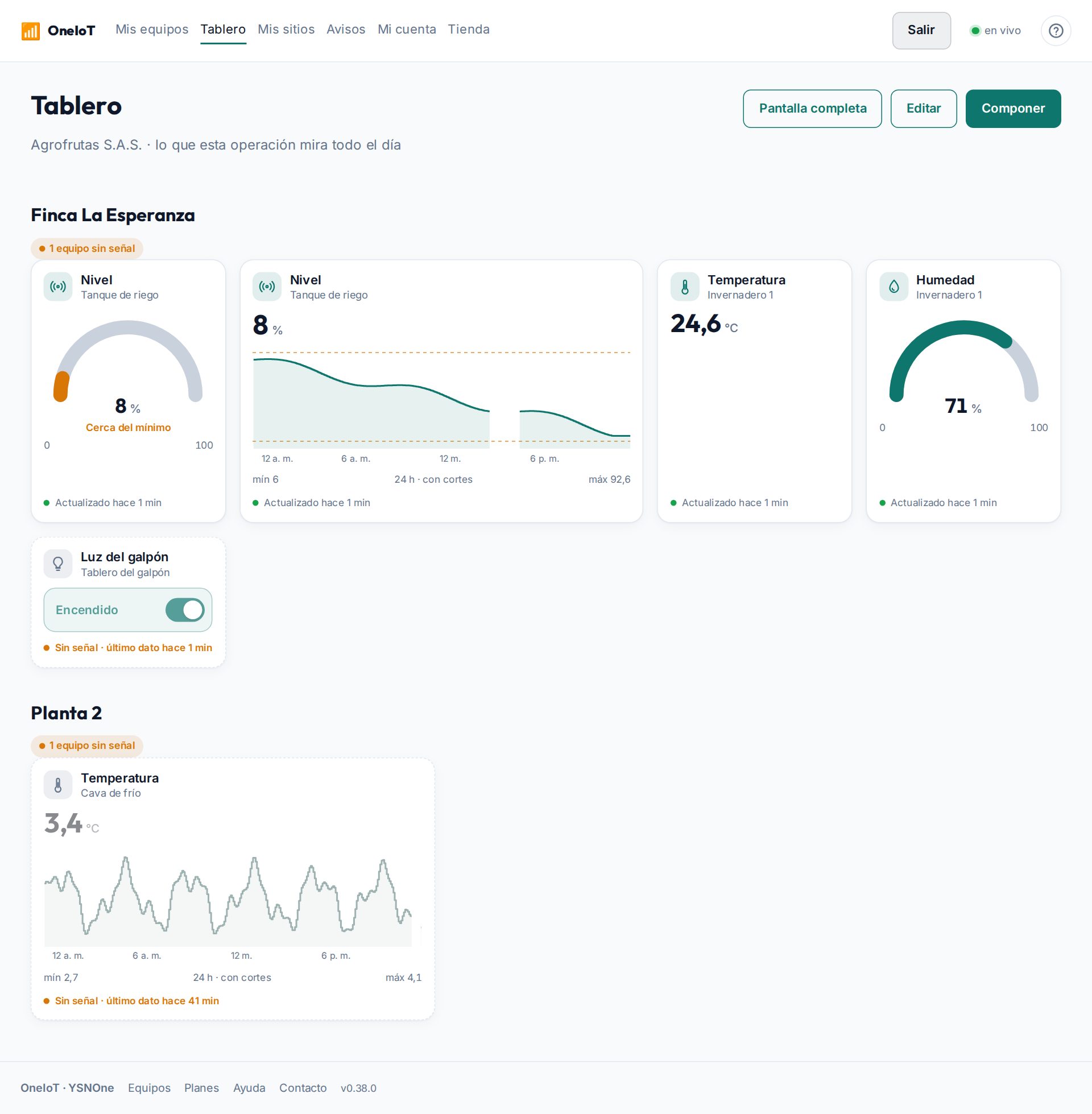
Task: Click the Finca La Esperanza heading
Action: (113, 215)
